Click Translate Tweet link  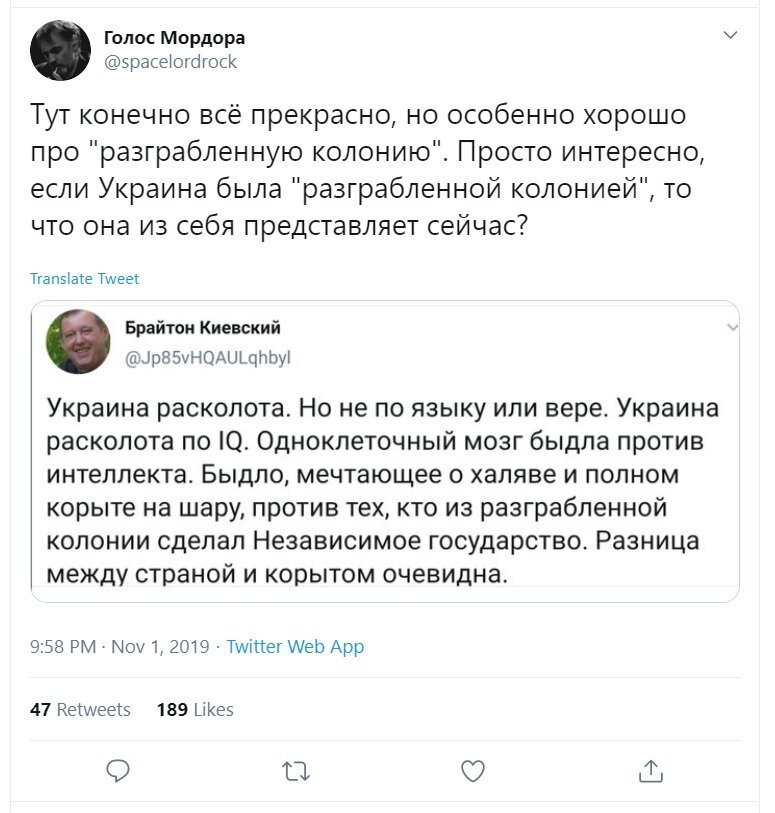point(84,278)
